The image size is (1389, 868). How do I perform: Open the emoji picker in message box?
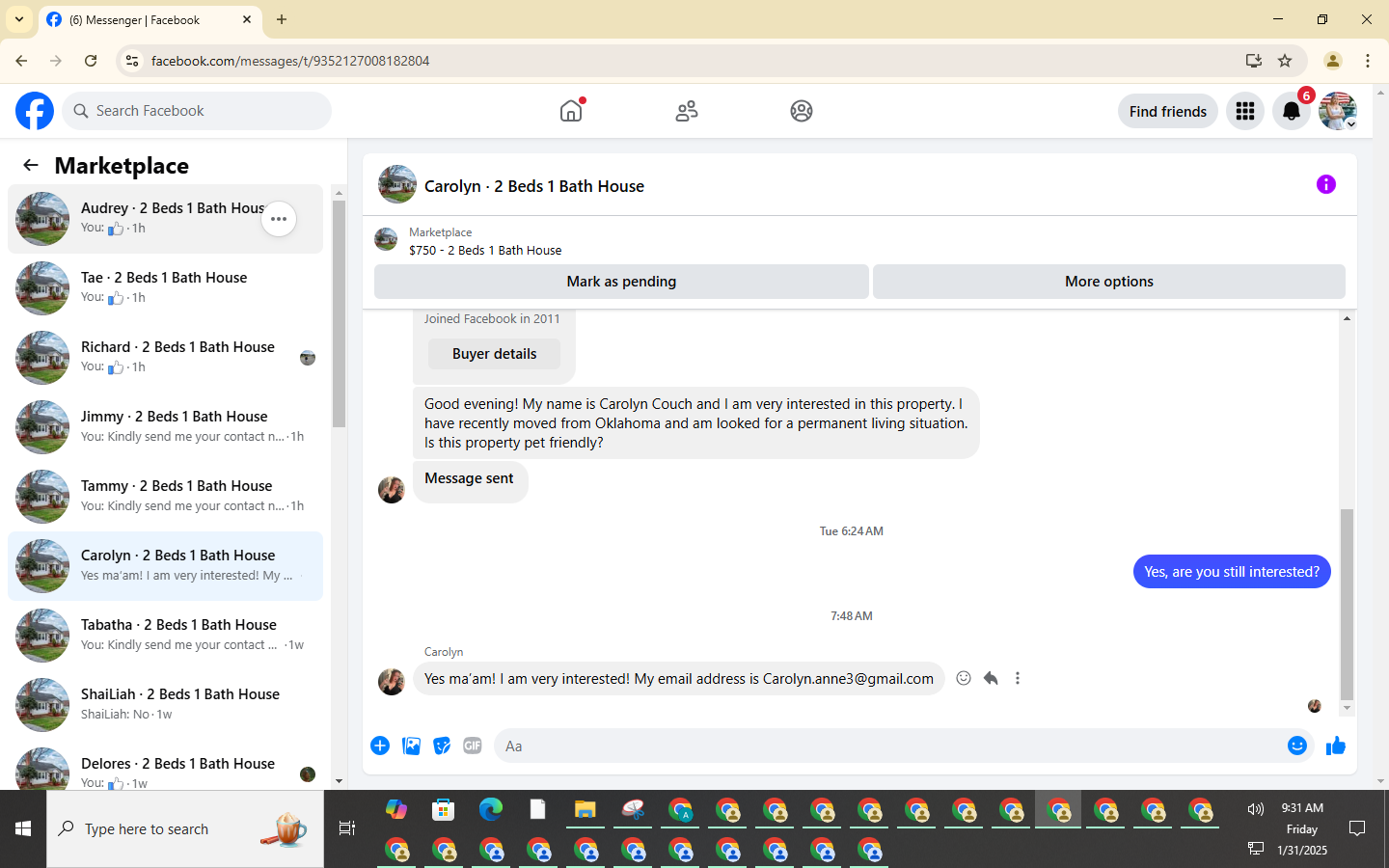point(1297,746)
